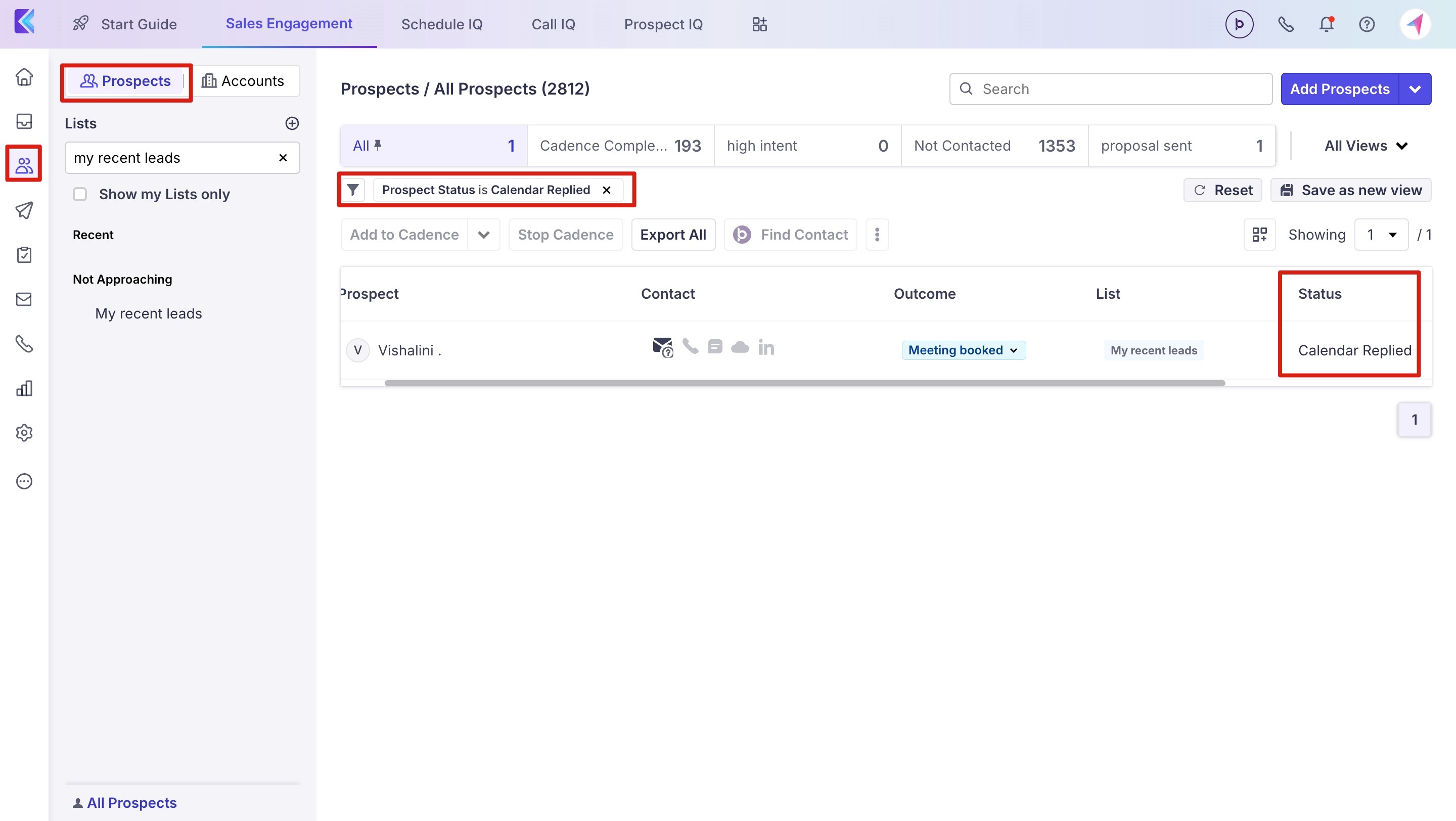
Task: Add a new list with plus icon
Action: click(x=292, y=123)
